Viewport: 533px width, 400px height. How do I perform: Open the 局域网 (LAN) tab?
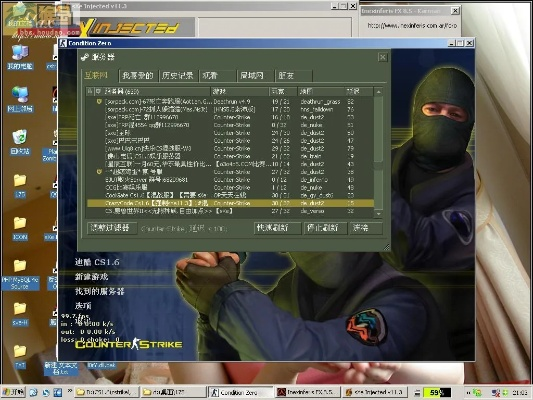coord(255,75)
